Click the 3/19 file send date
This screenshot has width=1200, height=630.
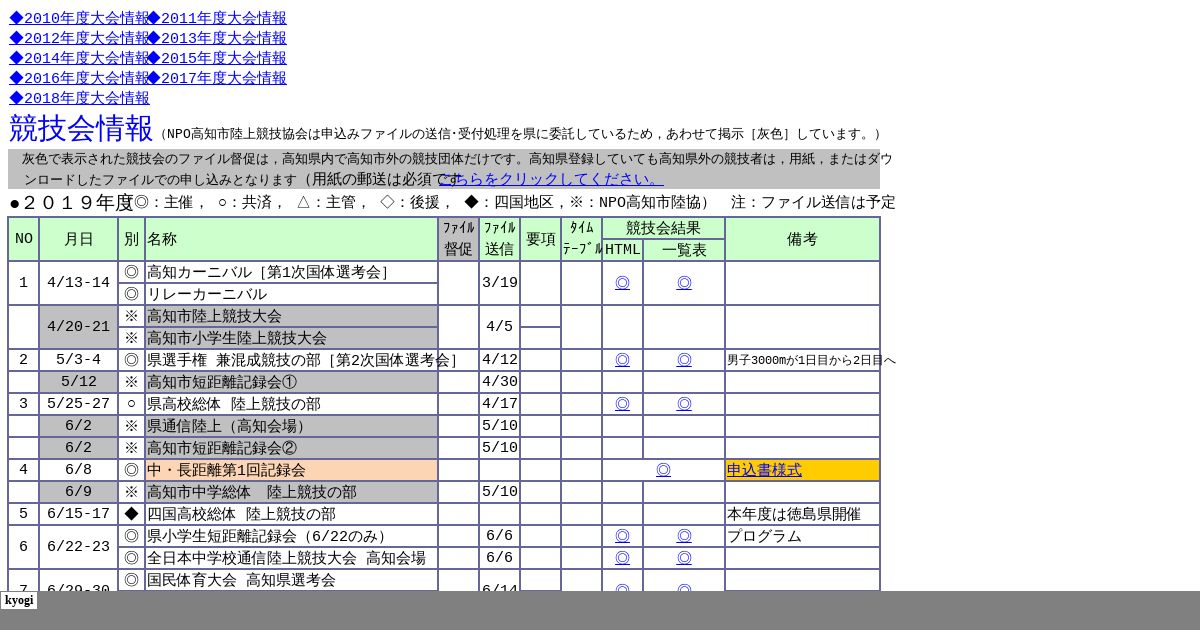pyautogui.click(x=499, y=283)
